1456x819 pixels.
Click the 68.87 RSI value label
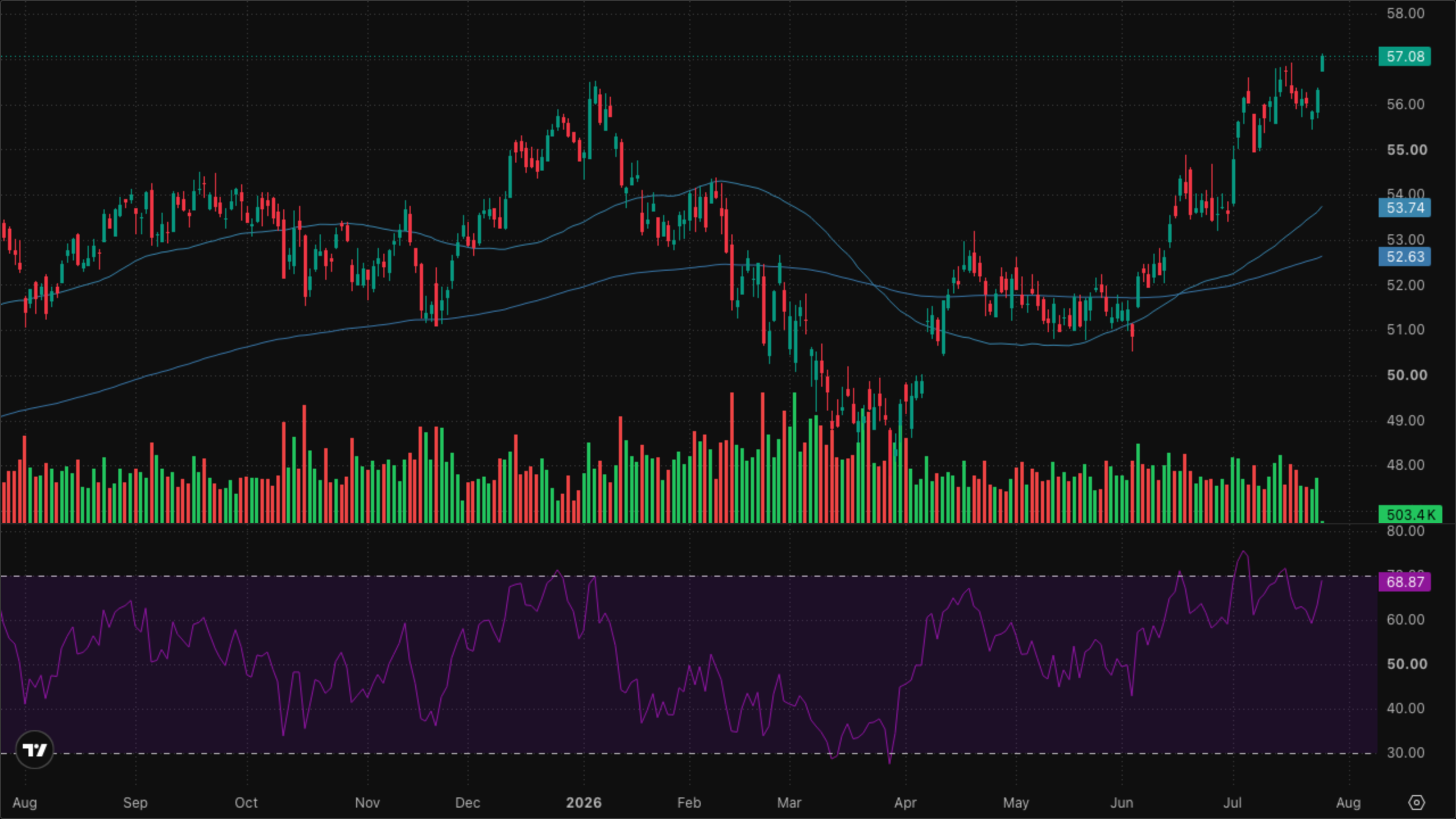(x=1404, y=581)
